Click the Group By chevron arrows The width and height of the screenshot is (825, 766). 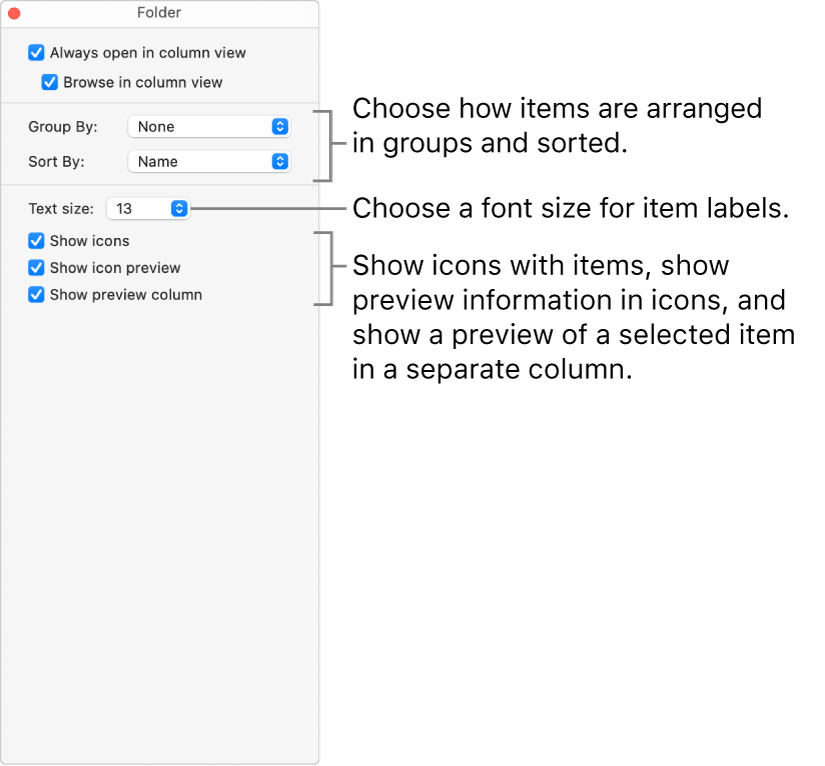(x=281, y=126)
